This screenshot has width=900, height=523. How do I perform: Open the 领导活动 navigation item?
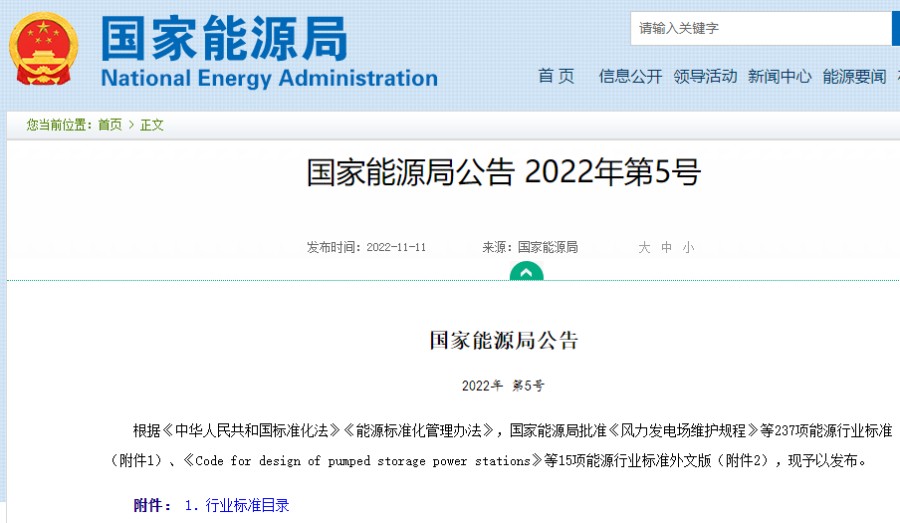click(x=705, y=76)
